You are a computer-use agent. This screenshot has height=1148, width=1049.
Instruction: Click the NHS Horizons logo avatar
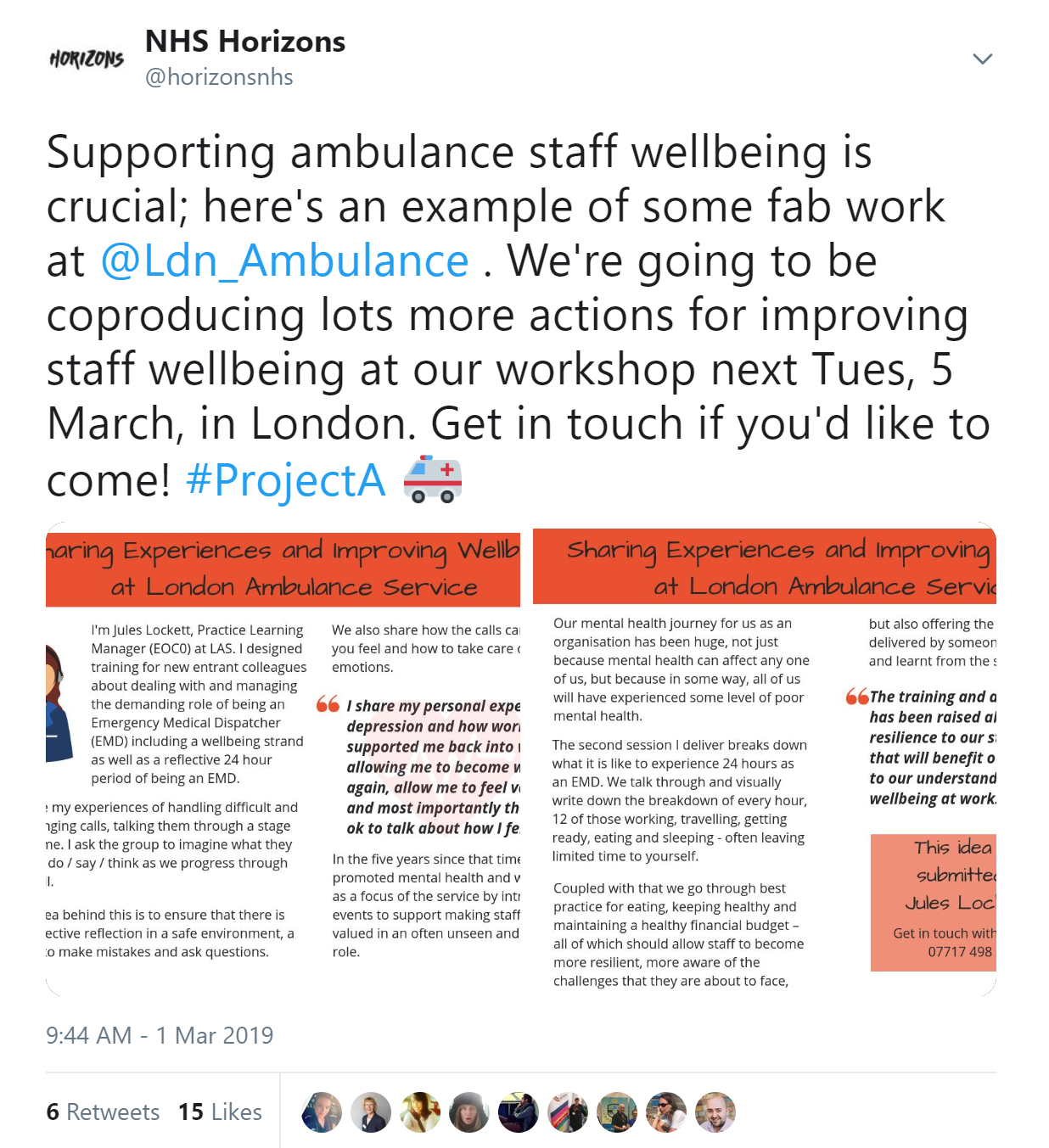(87, 59)
